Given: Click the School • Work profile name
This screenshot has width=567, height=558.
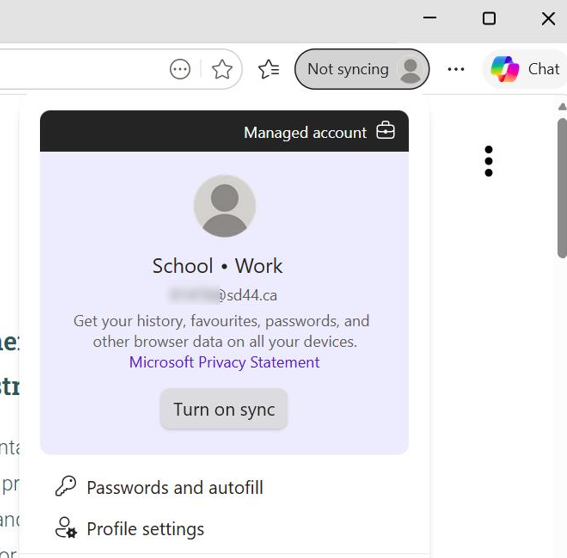Looking at the screenshot, I should [217, 266].
